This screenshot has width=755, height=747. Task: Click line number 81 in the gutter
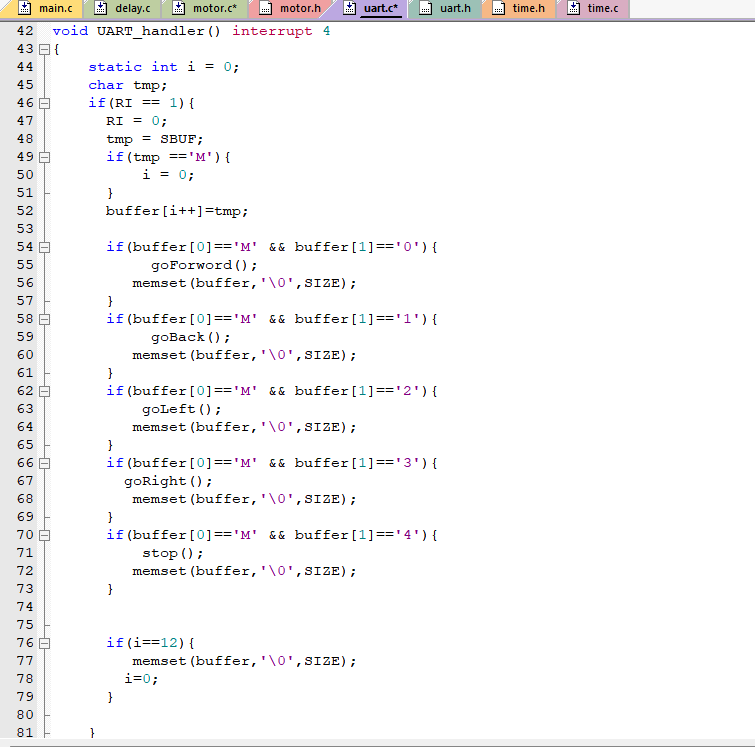pyautogui.click(x=25, y=733)
